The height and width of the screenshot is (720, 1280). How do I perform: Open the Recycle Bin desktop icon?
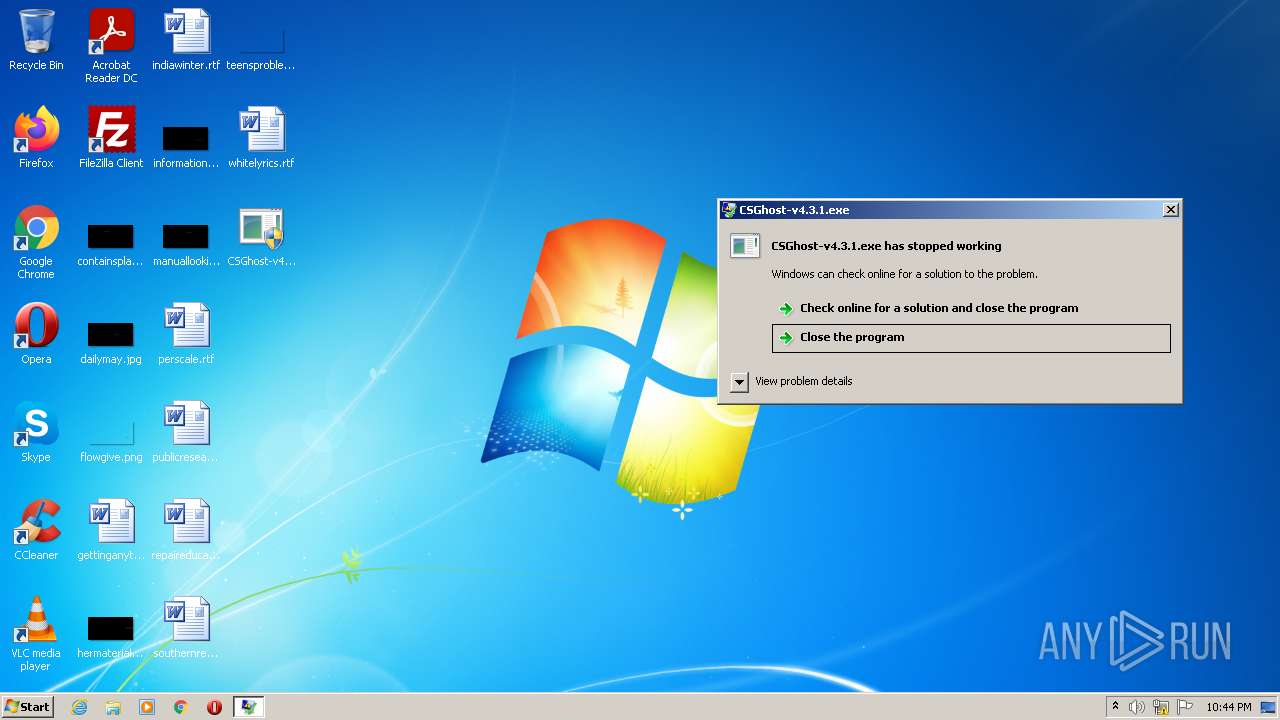click(x=36, y=40)
